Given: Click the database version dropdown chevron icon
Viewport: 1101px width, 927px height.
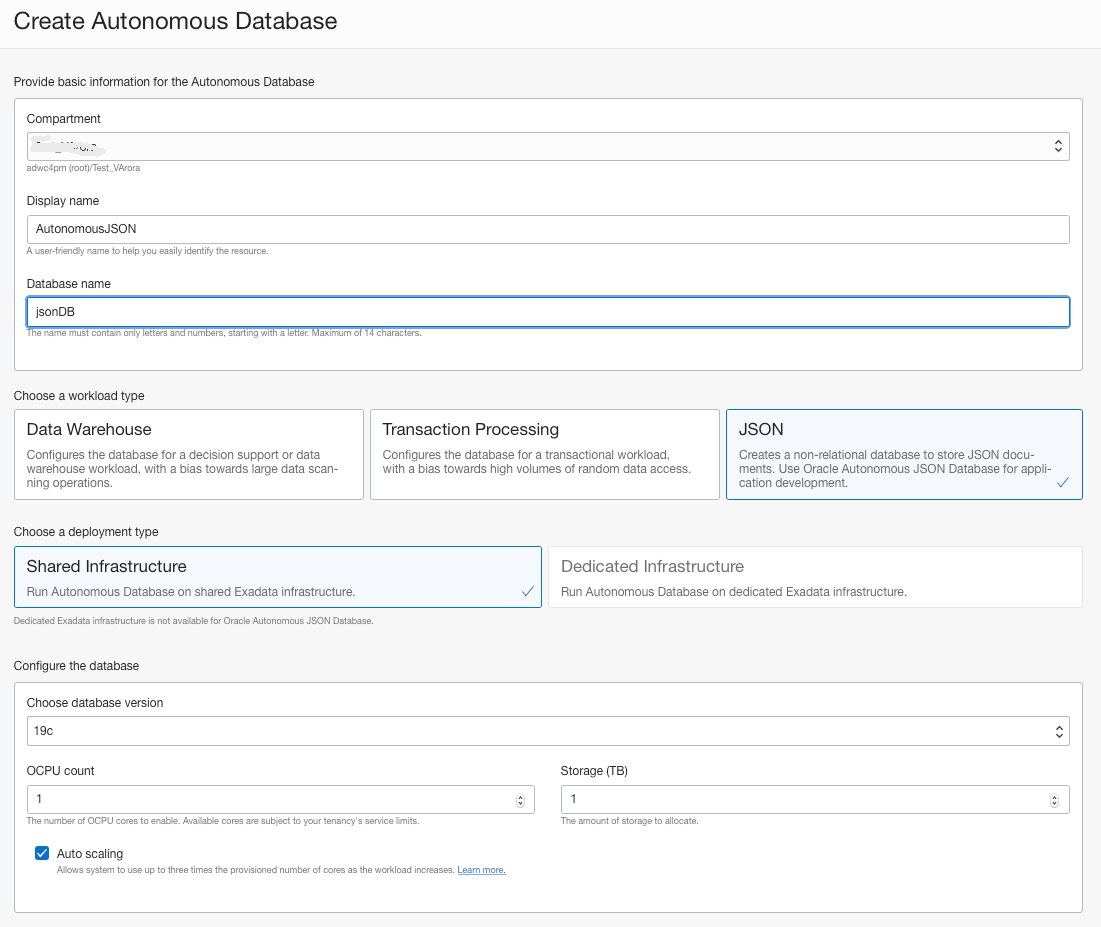Looking at the screenshot, I should [1058, 730].
